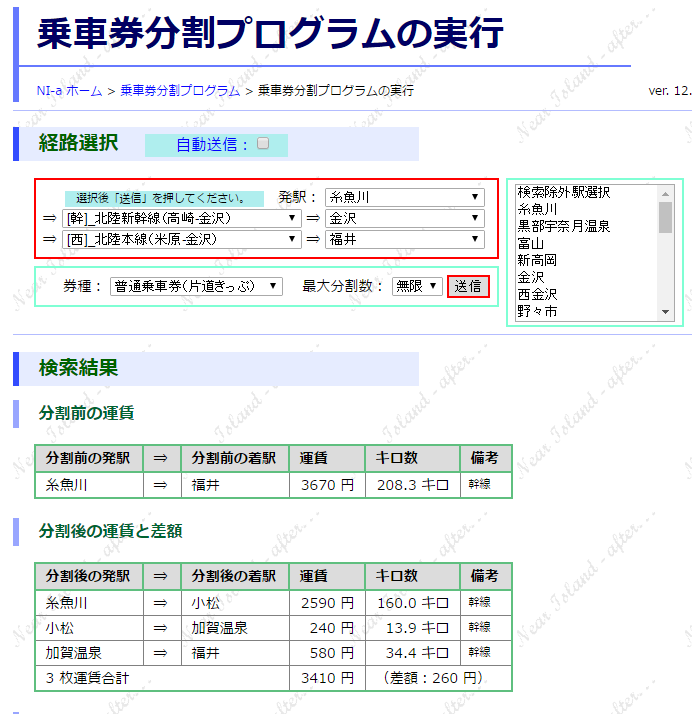Open the 最大分割数 無限 dropdown
692x714 pixels.
pos(417,286)
